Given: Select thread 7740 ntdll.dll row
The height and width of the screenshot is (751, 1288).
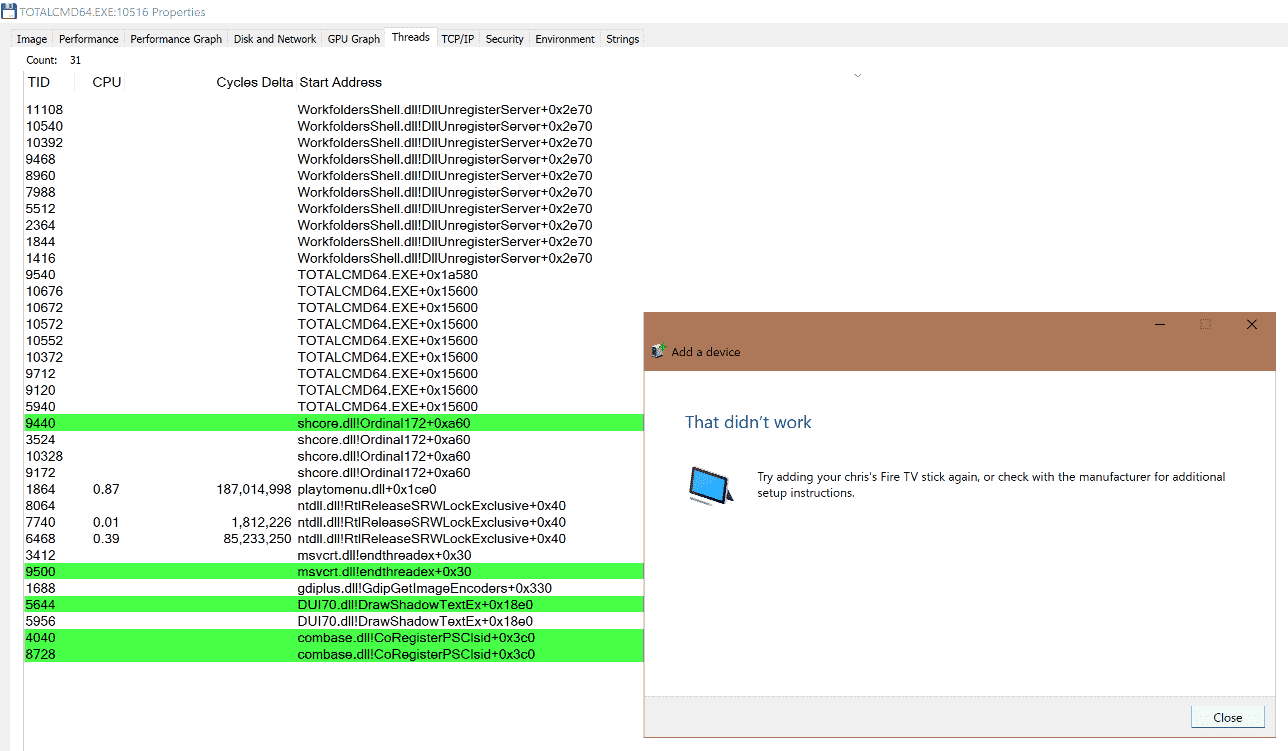Looking at the screenshot, I should click(333, 522).
